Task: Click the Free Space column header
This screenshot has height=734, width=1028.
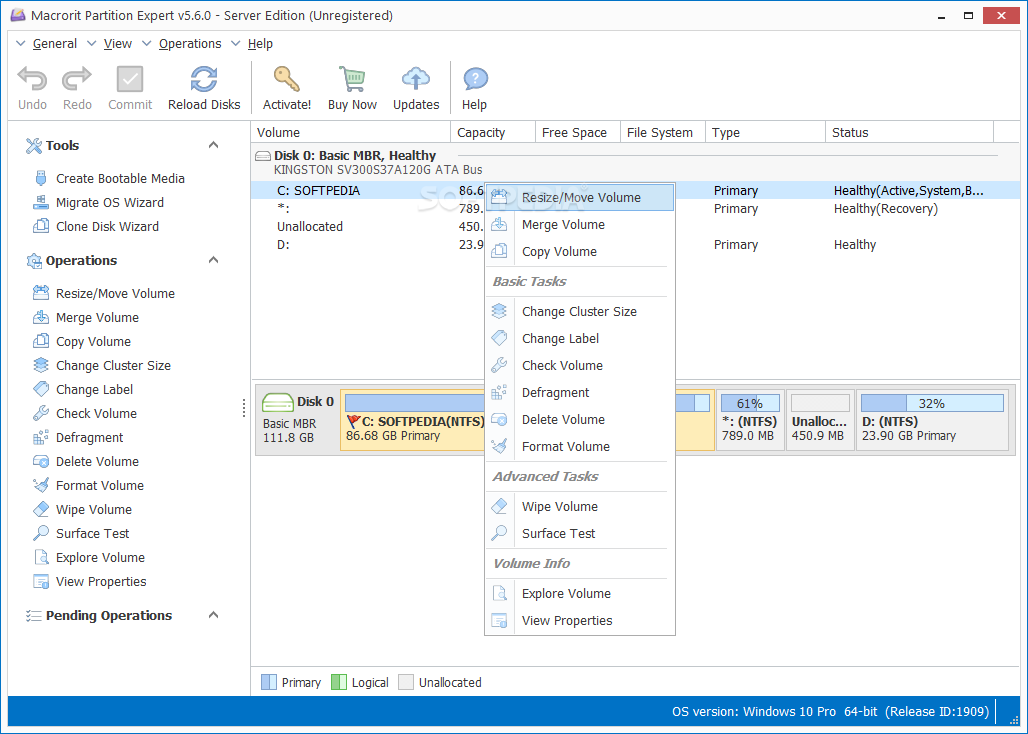Action: 578,132
